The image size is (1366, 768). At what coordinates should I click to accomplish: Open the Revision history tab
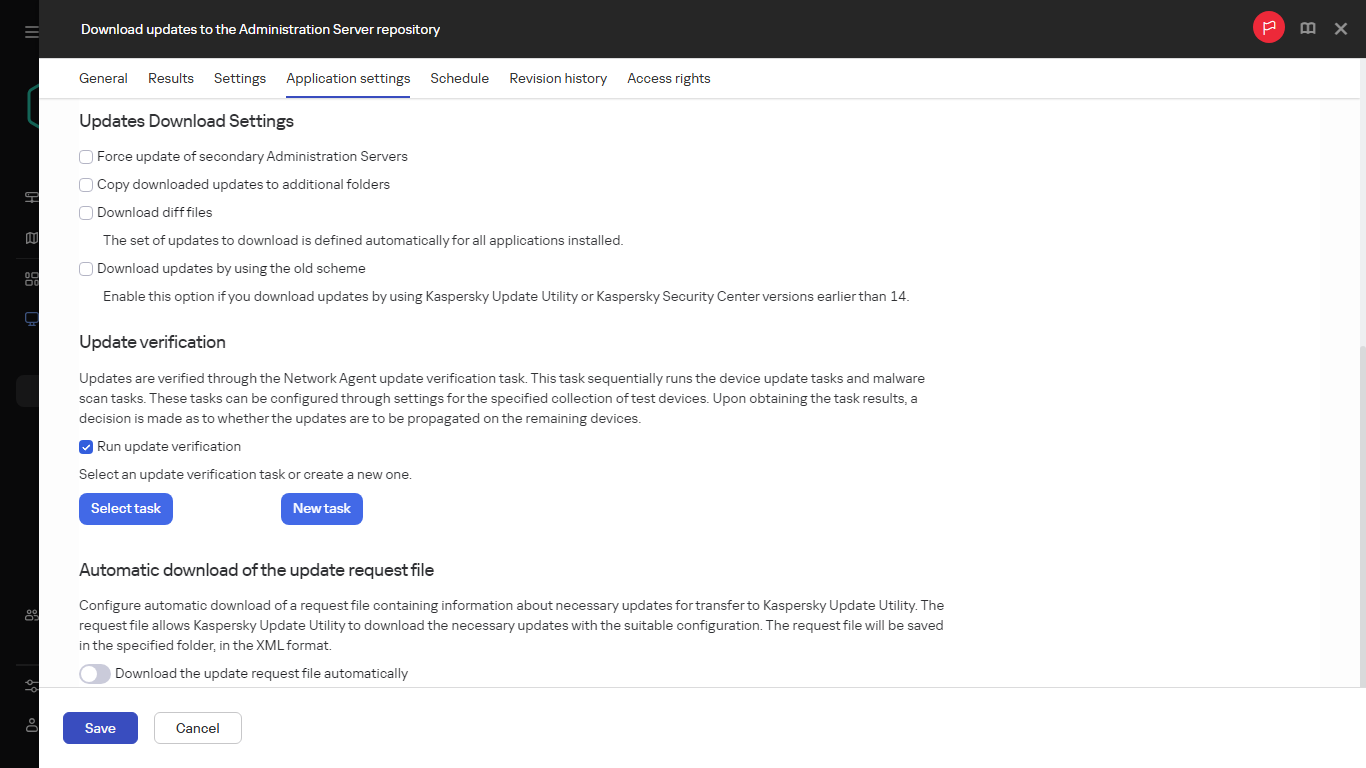click(557, 78)
